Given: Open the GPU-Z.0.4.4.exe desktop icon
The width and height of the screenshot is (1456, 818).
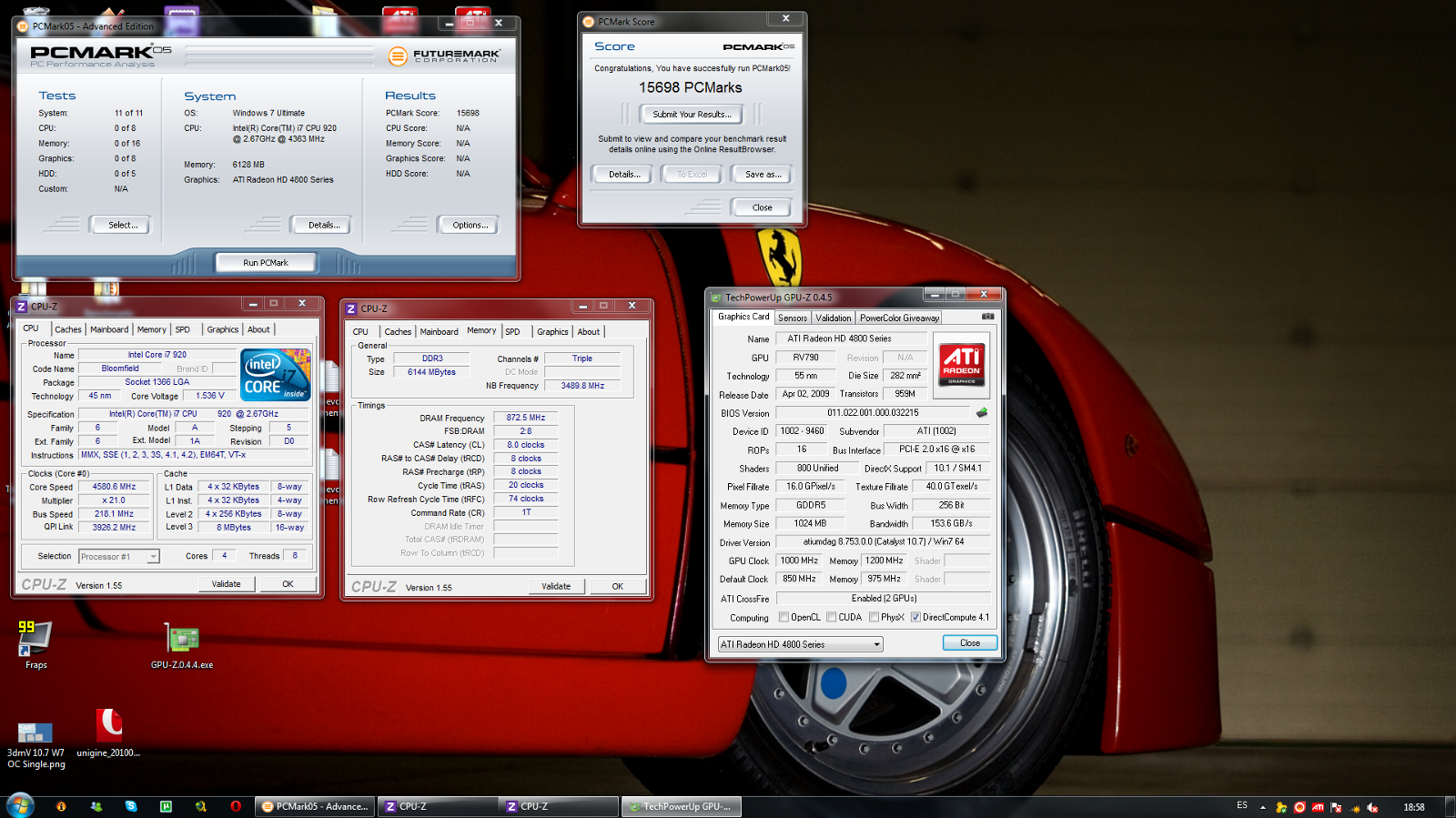Looking at the screenshot, I should coord(182,645).
